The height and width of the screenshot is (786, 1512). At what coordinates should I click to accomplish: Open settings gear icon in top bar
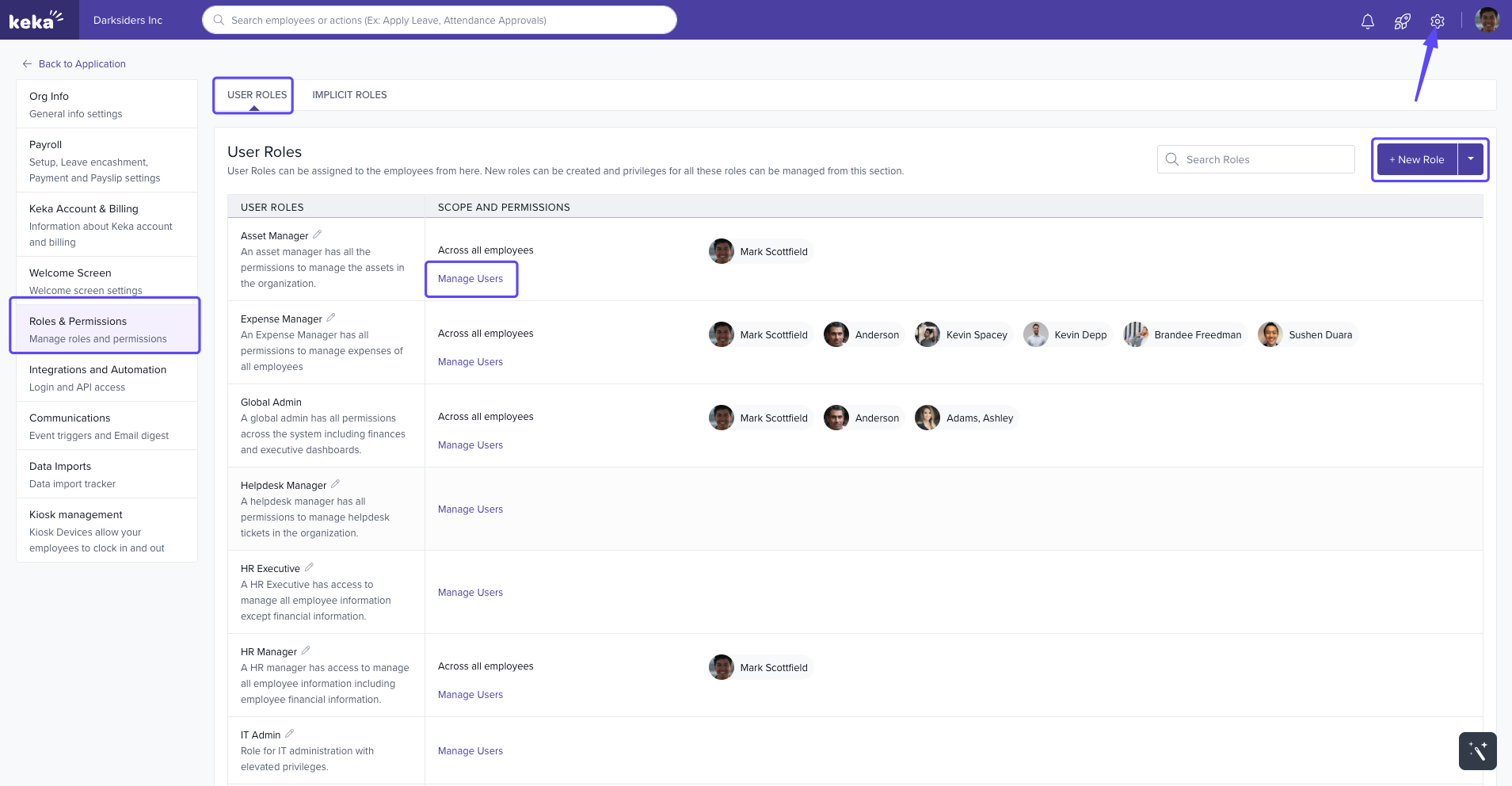pos(1437,21)
